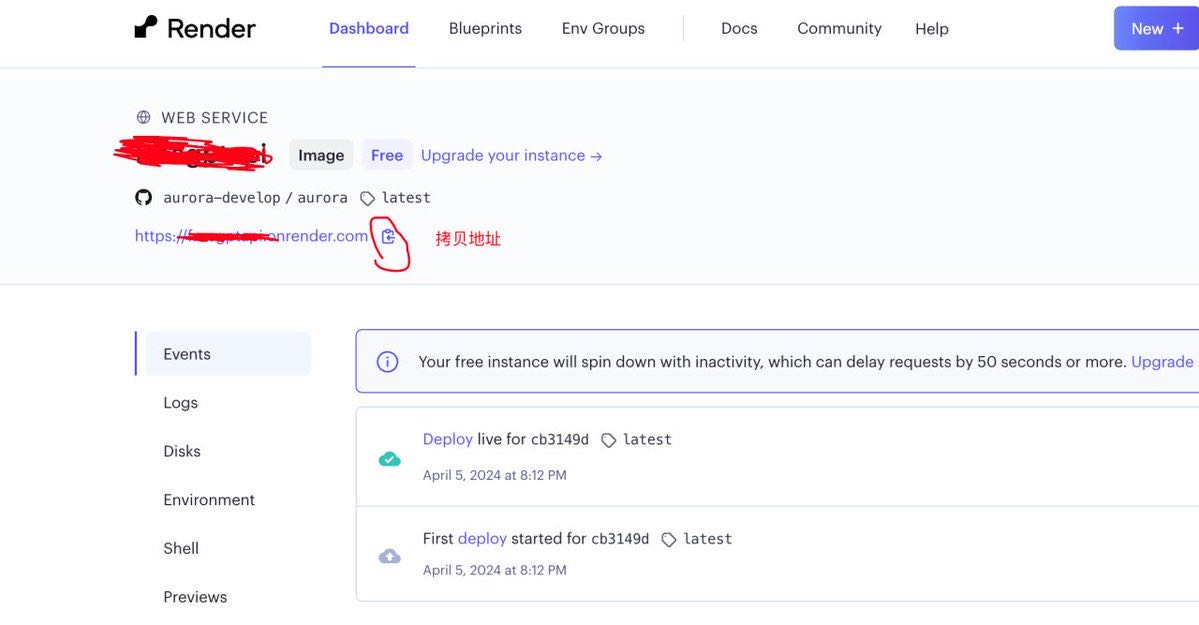This screenshot has width=1199, height=625.
Task: Click the Render logo icon
Action: 146,27
